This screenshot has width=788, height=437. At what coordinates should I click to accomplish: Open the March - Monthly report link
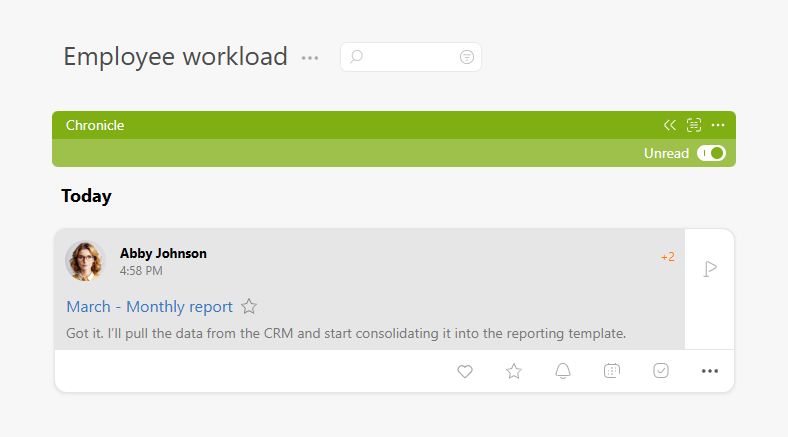pos(149,307)
